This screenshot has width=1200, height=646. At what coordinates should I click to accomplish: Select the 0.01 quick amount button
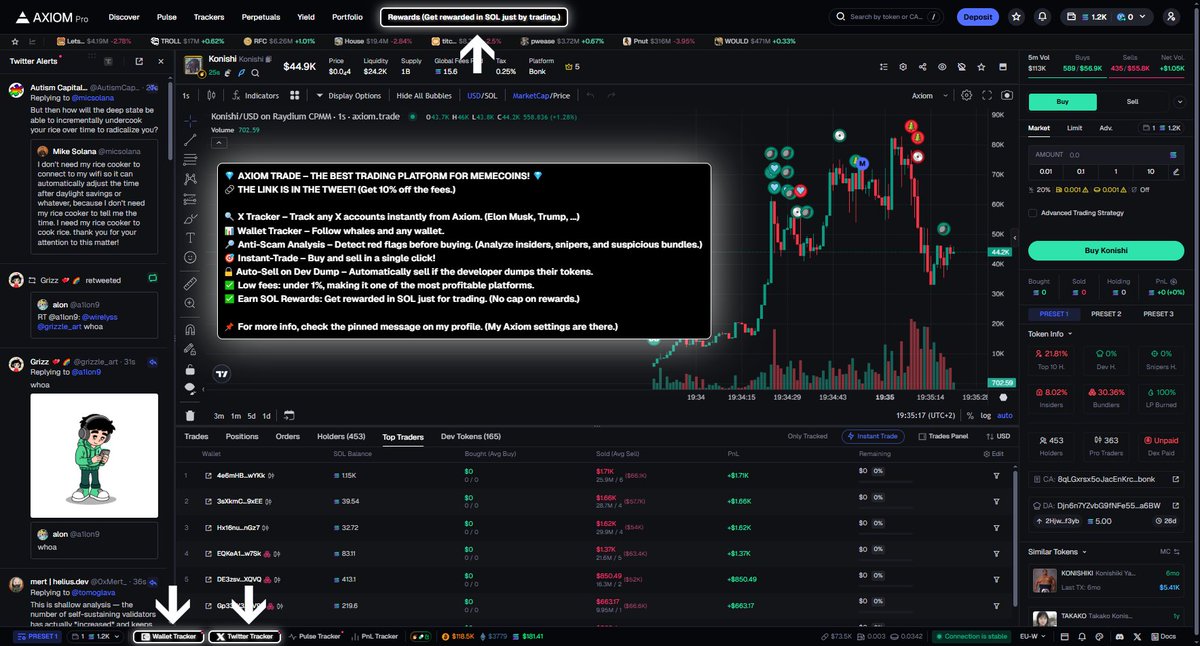pyautogui.click(x=1048, y=171)
